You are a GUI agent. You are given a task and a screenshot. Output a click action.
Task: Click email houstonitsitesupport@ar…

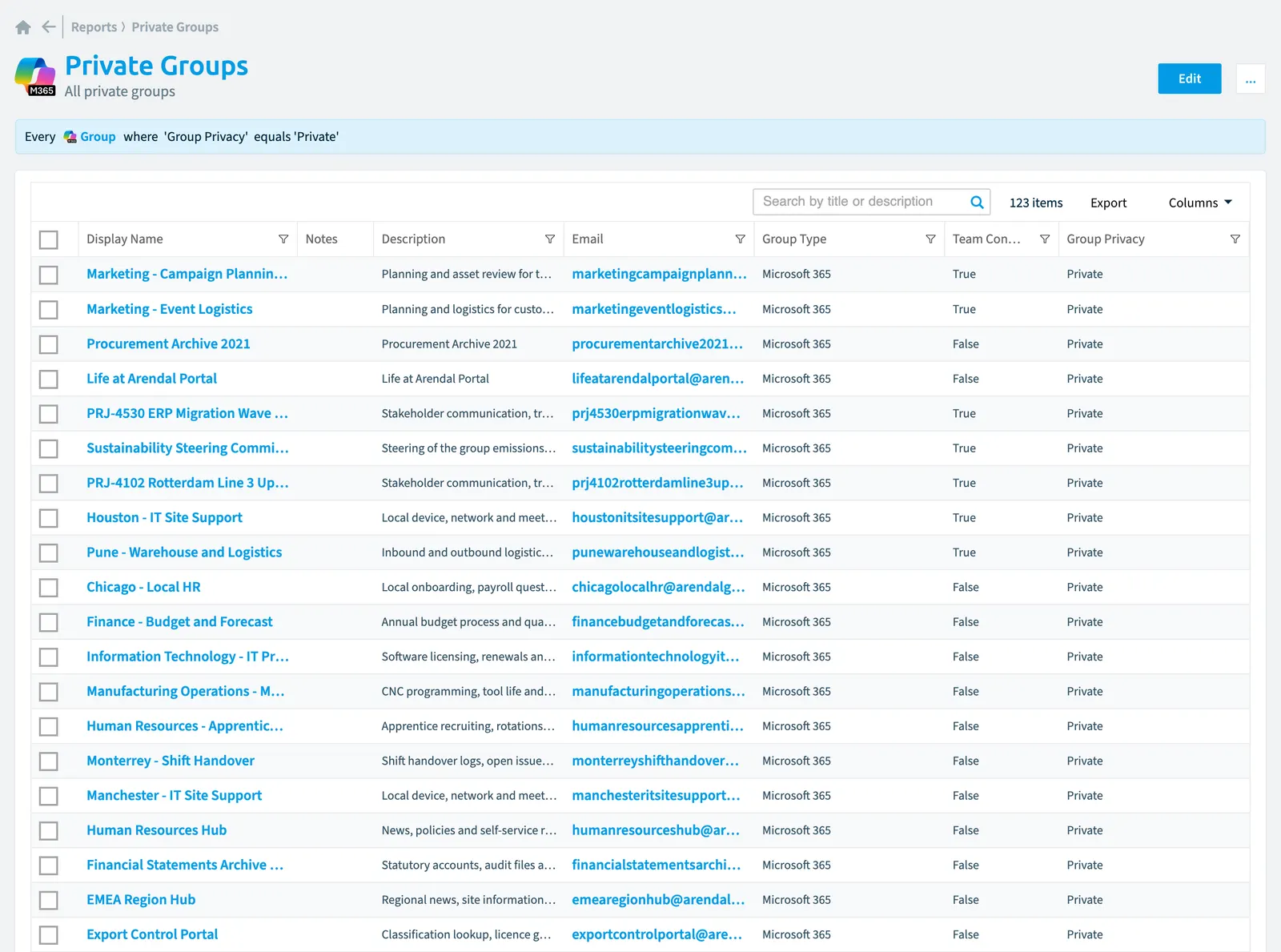[x=657, y=517]
